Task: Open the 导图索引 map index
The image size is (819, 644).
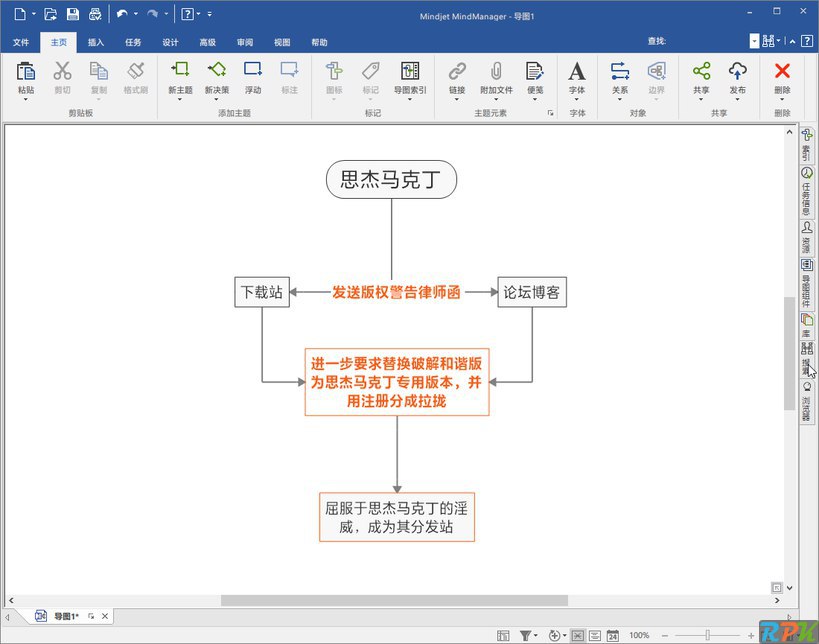Action: click(410, 71)
